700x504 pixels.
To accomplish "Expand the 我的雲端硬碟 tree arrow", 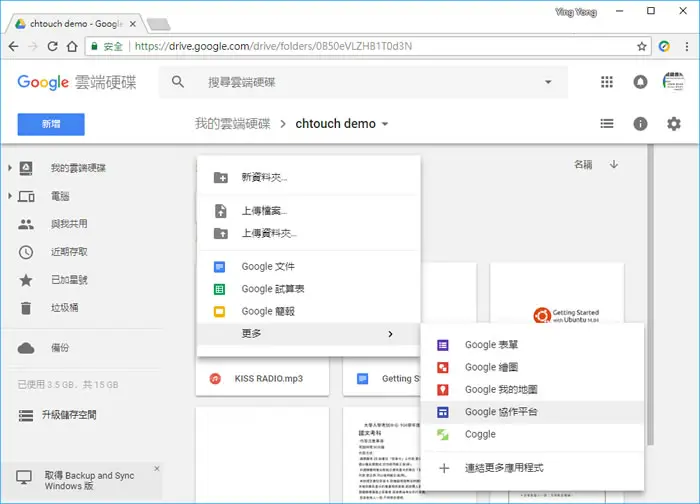I will [x=10, y=168].
